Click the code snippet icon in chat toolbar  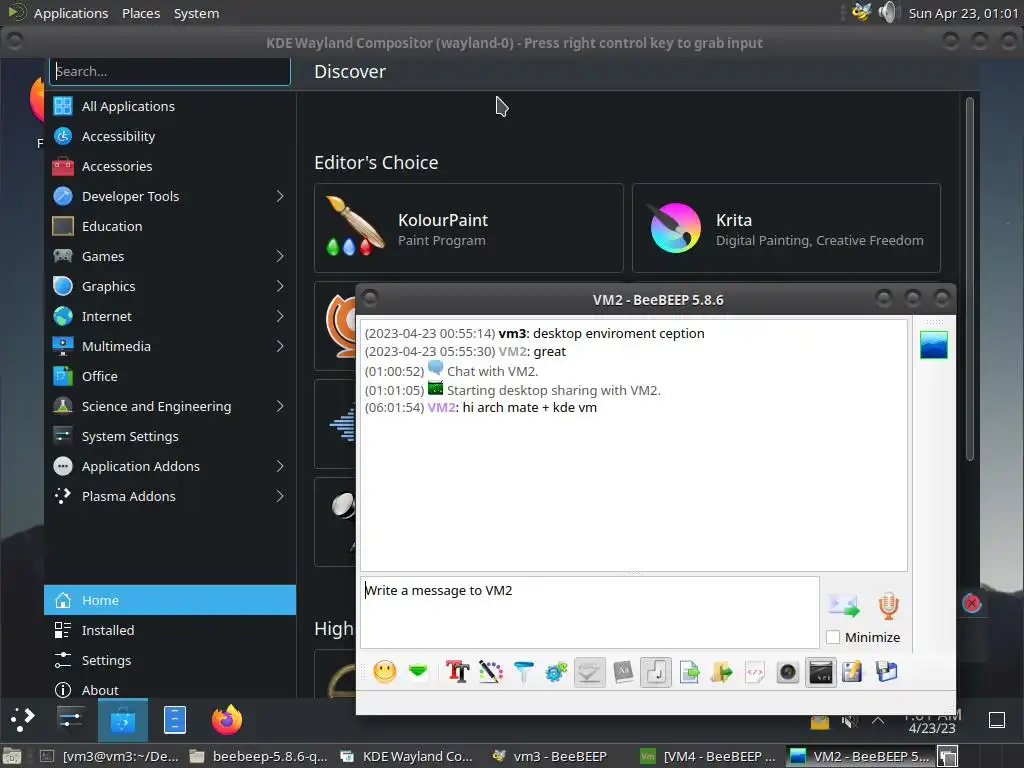tap(754, 671)
